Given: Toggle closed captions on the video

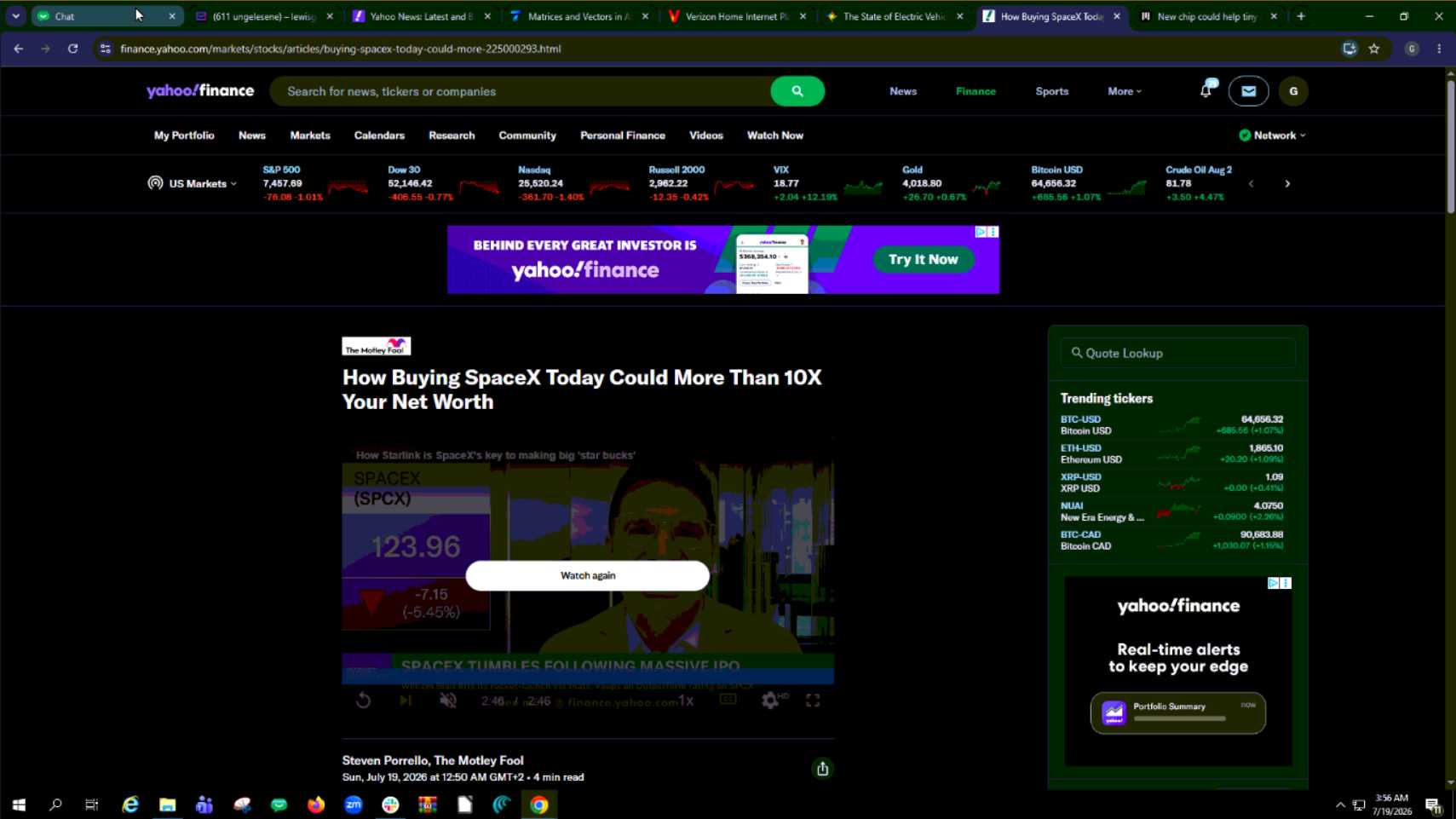Looking at the screenshot, I should (x=728, y=700).
